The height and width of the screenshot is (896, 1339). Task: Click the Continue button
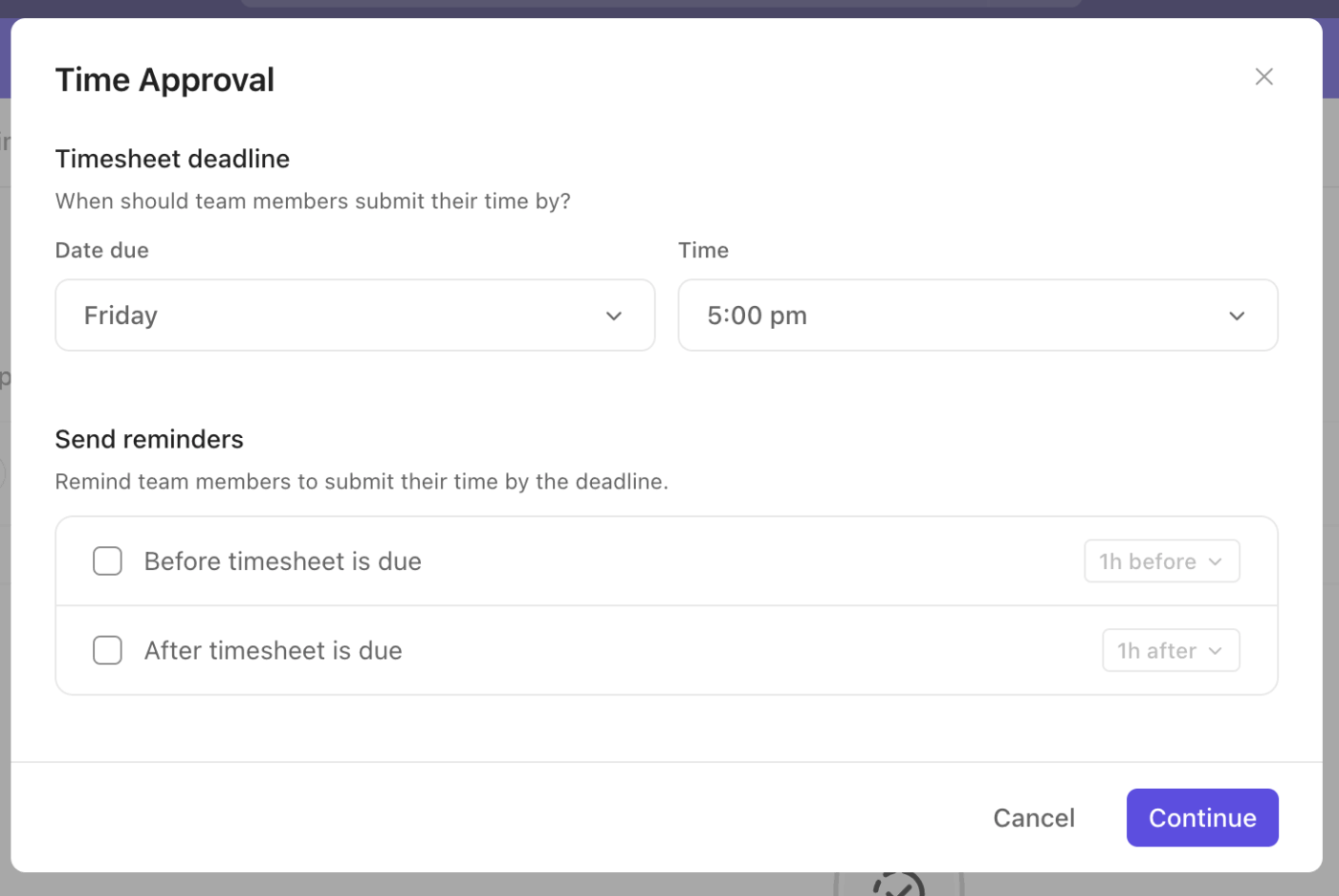(x=1202, y=818)
